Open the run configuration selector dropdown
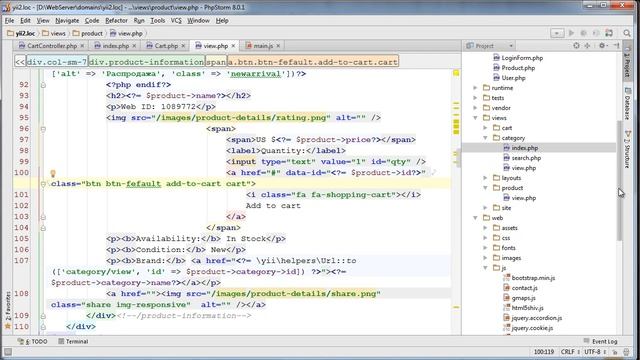Image resolution: width=640 pixels, height=360 pixels. coord(557,33)
